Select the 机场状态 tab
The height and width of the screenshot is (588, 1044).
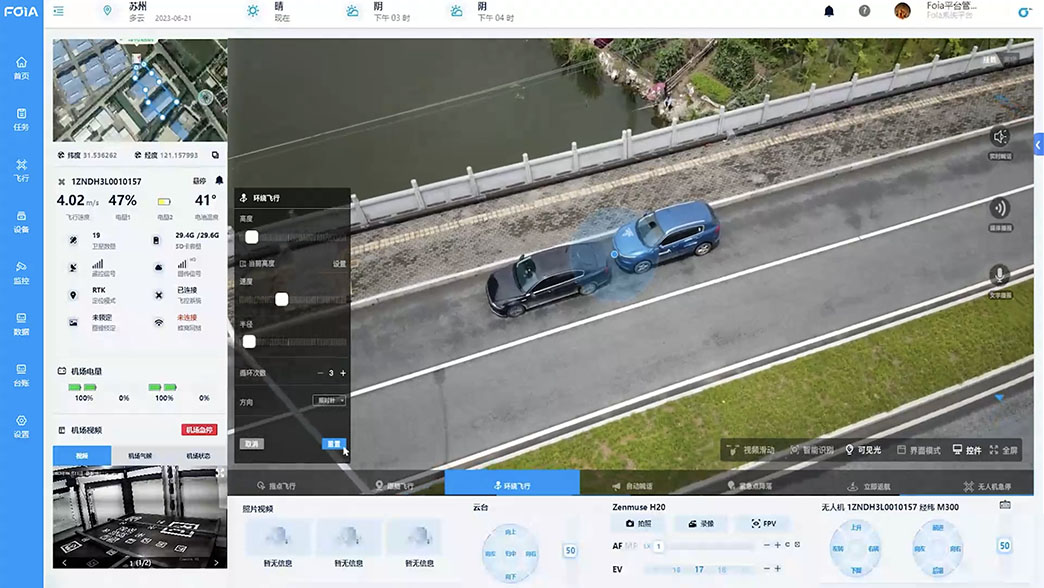(x=198, y=456)
